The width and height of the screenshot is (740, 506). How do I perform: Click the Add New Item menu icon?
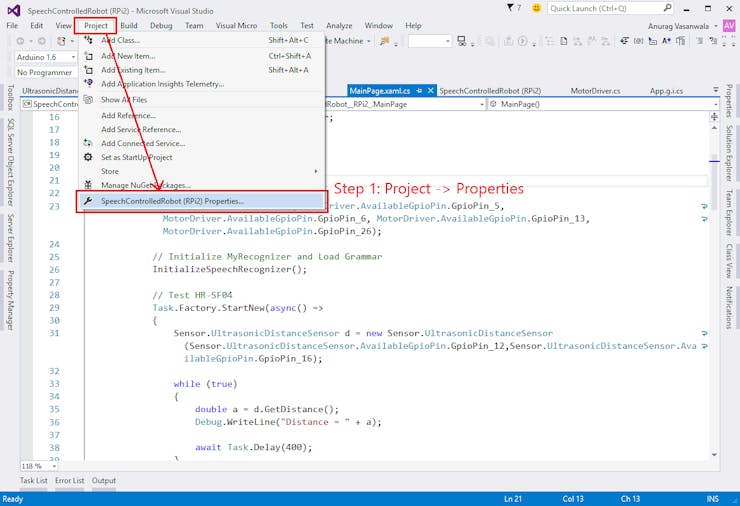click(x=88, y=56)
